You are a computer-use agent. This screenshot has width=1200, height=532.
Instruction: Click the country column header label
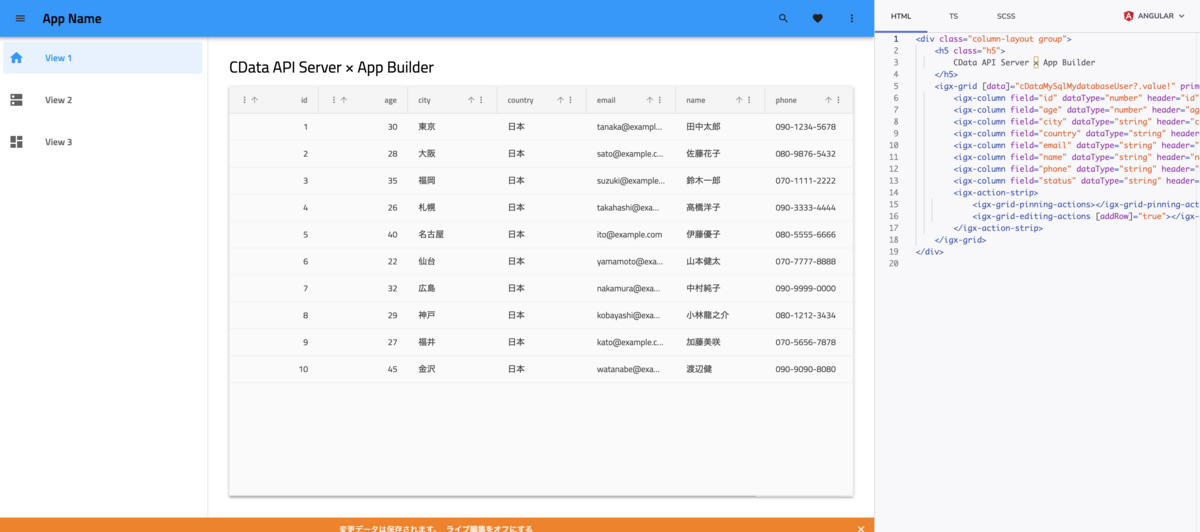(520, 100)
